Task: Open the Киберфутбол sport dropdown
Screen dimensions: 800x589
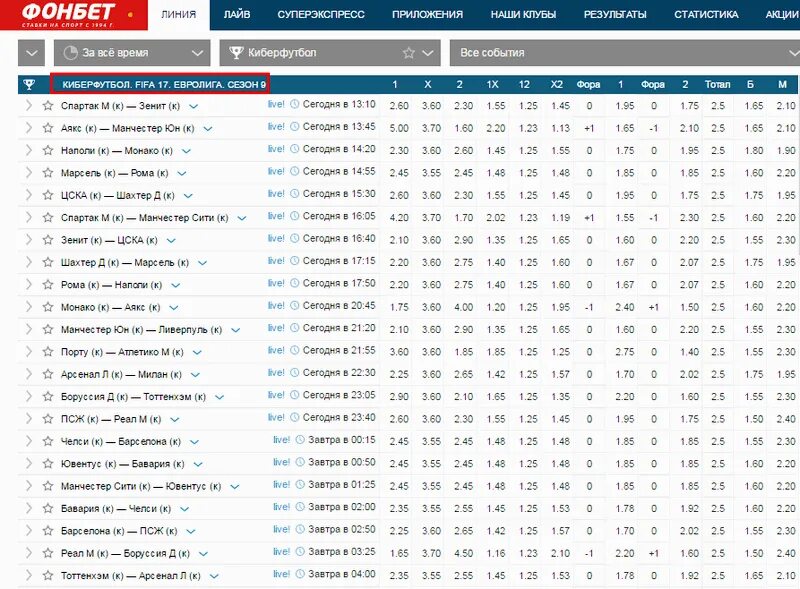Action: (330, 53)
